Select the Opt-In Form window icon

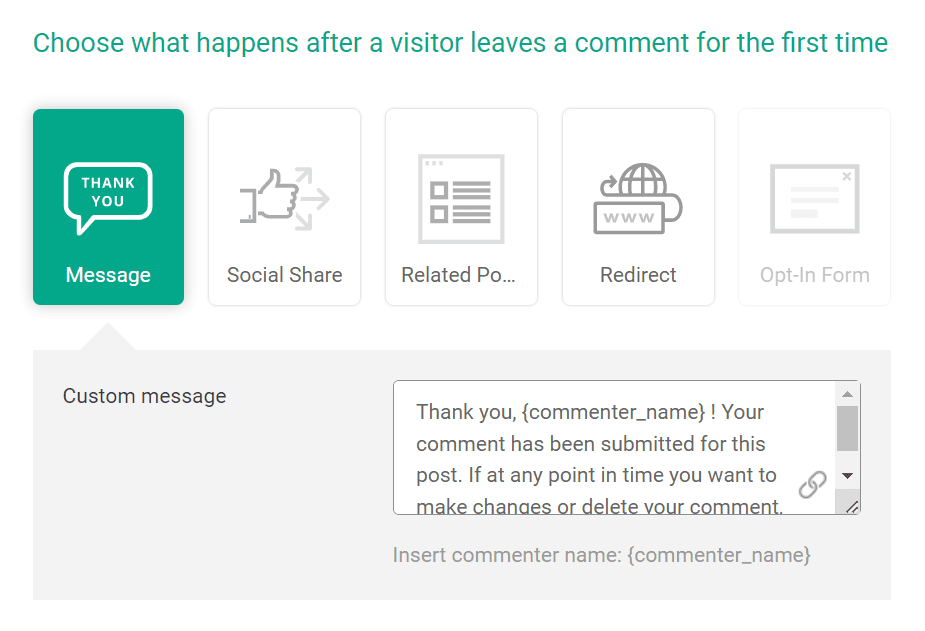(814, 199)
